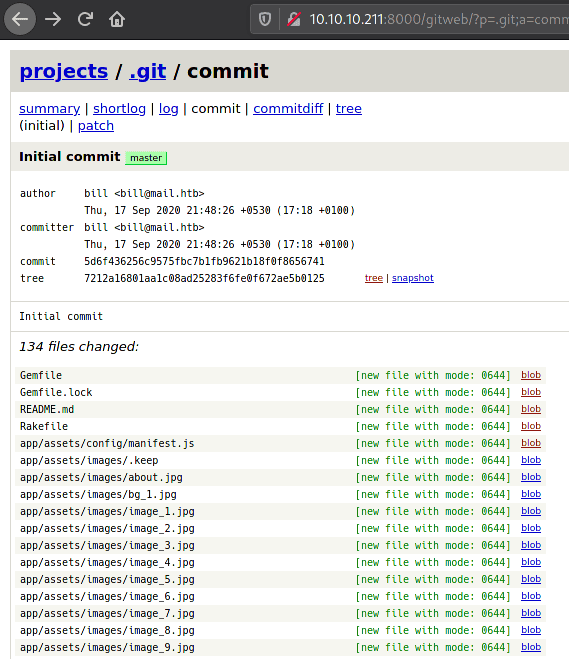Open blob link for image_4.jpg
The width and height of the screenshot is (569, 659).
click(x=531, y=562)
